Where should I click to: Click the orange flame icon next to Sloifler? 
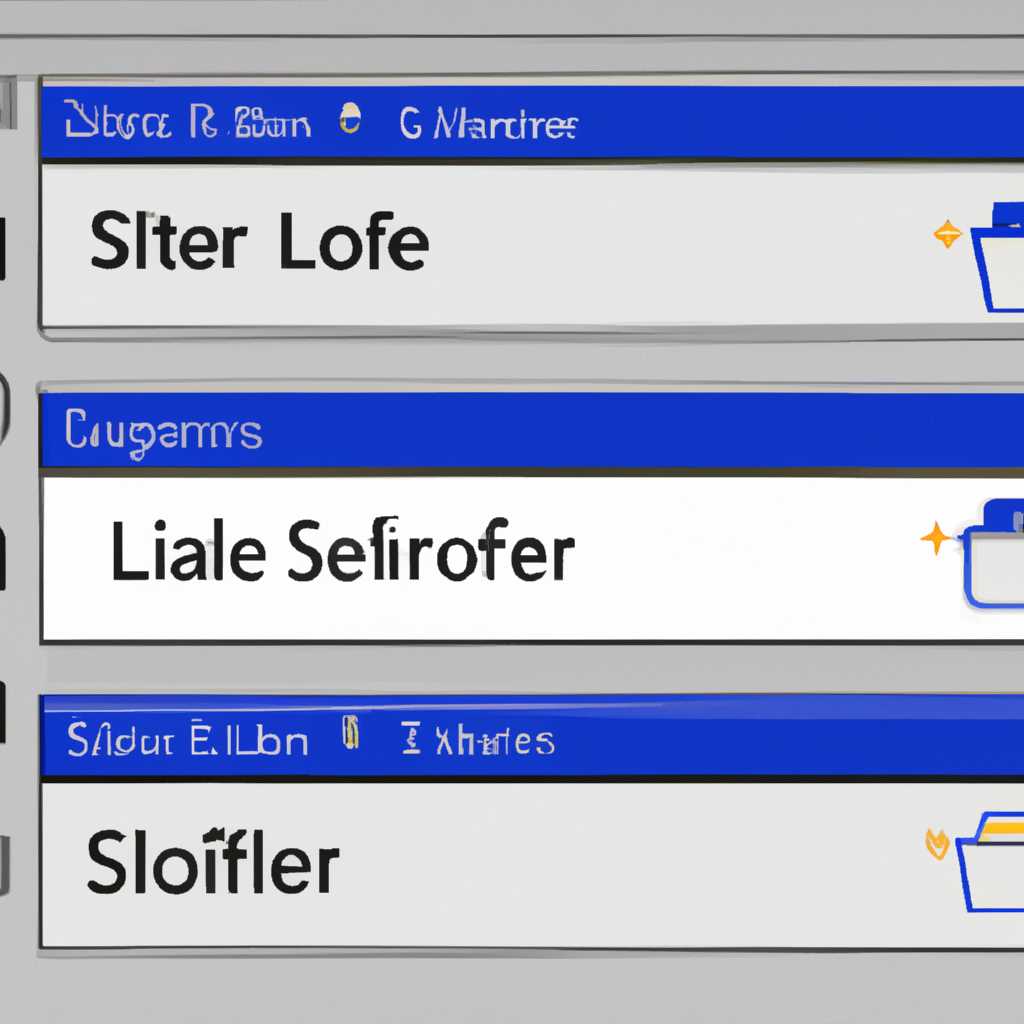[x=937, y=844]
